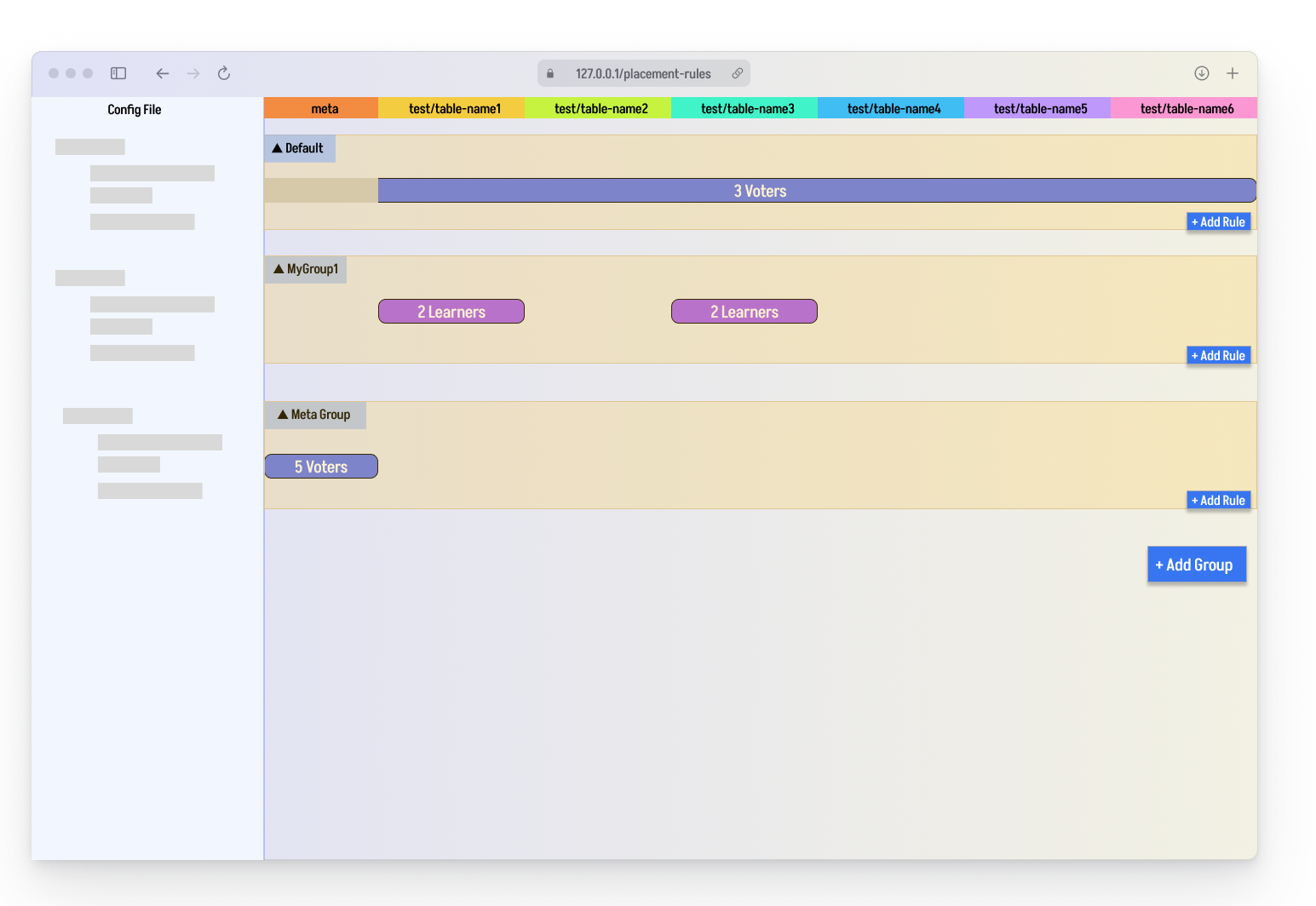Select the 5 Voters rule

pyautogui.click(x=321, y=467)
